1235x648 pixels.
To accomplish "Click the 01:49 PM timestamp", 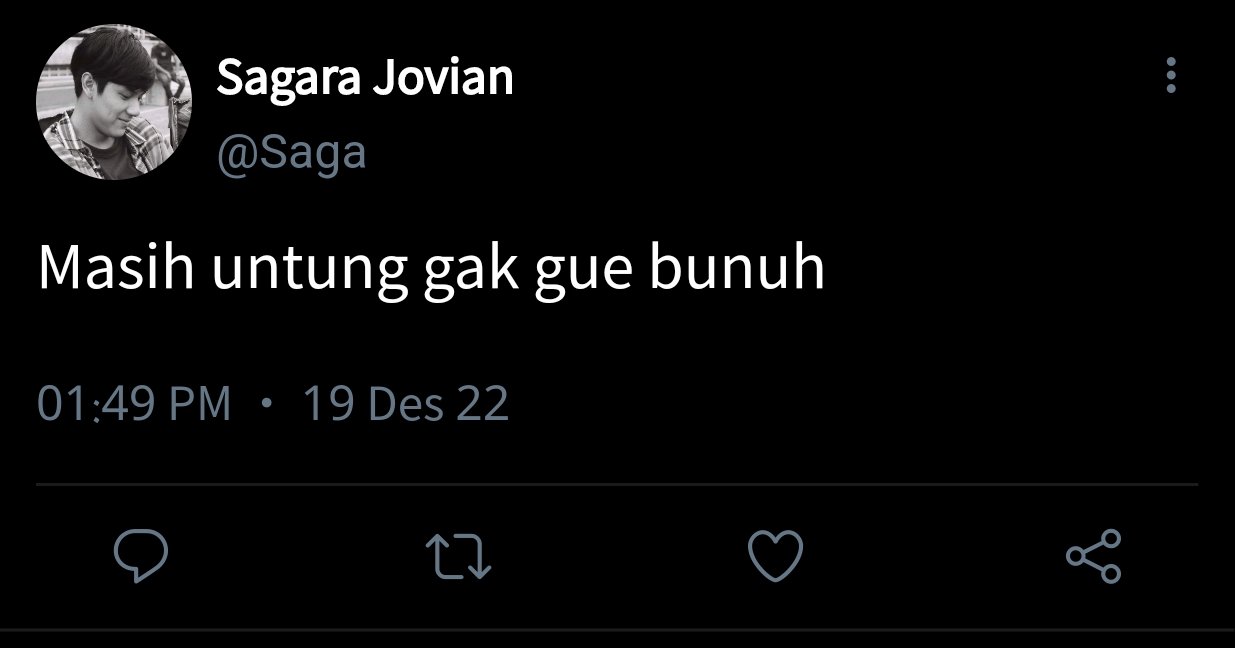I will coord(134,404).
